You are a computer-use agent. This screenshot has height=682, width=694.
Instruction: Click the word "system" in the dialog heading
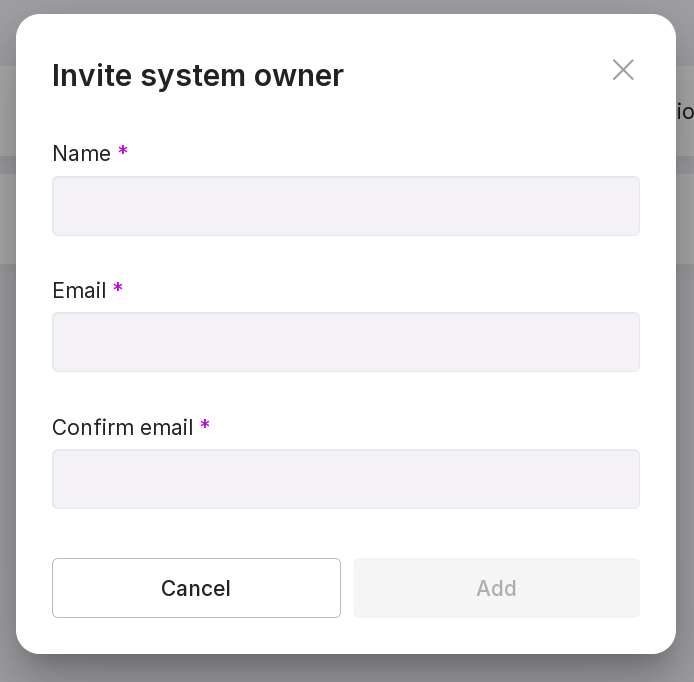(193, 76)
